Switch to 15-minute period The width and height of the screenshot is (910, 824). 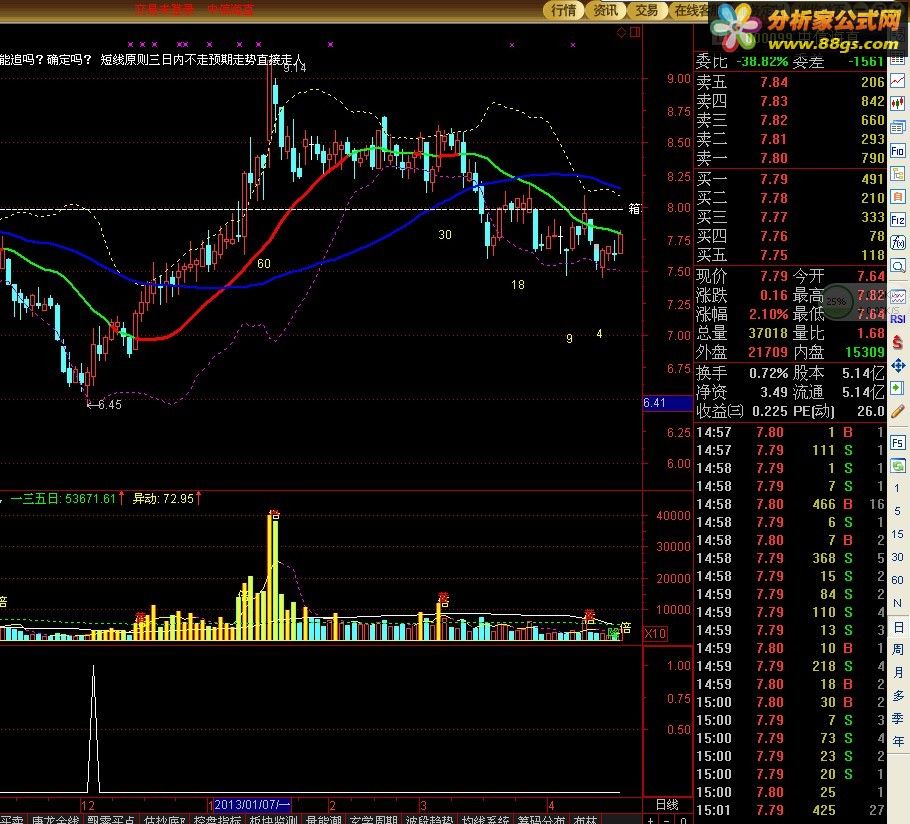click(x=897, y=534)
